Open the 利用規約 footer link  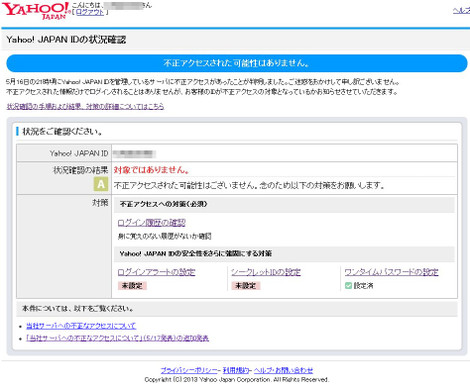(x=236, y=370)
